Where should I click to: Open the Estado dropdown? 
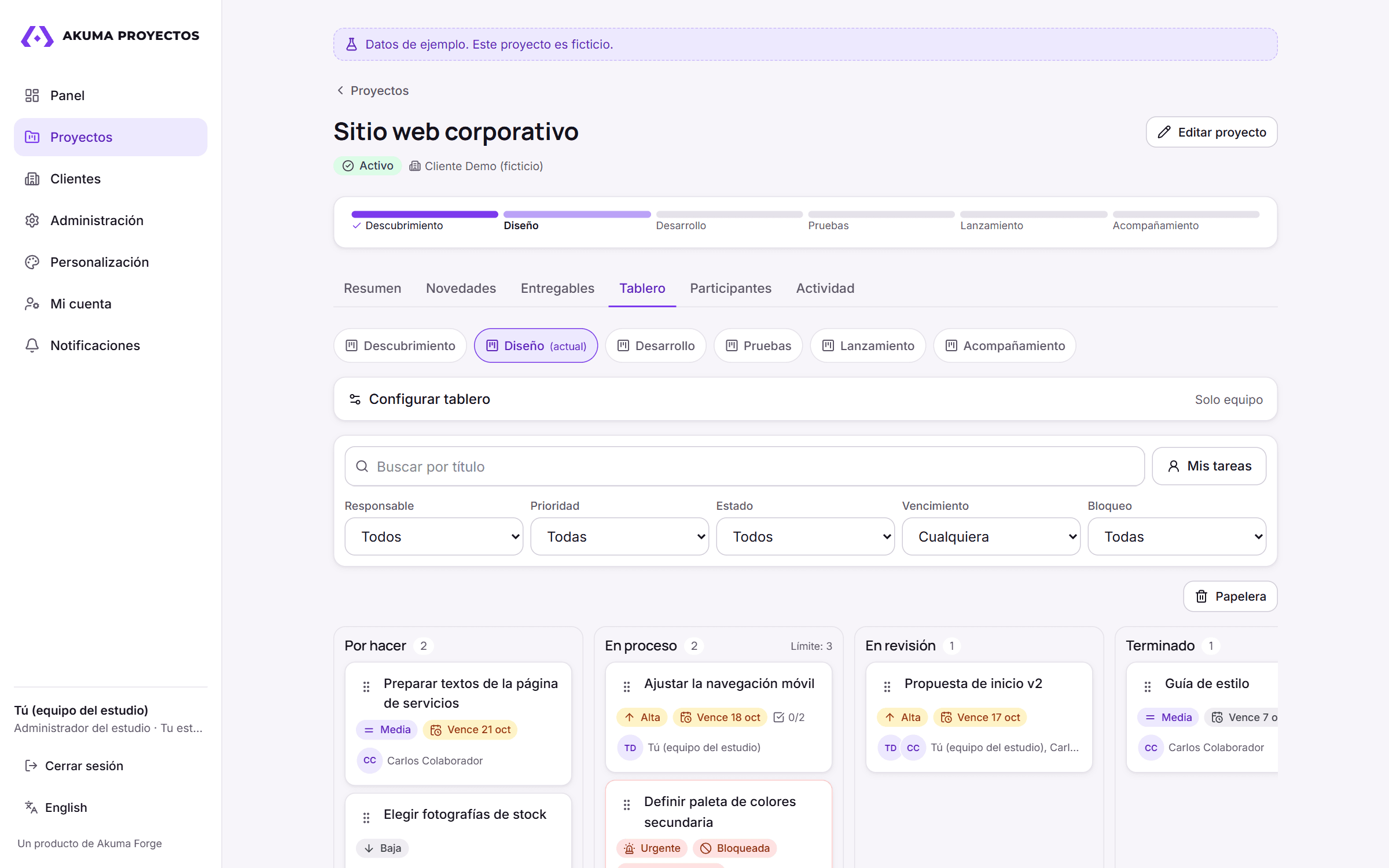(806, 536)
